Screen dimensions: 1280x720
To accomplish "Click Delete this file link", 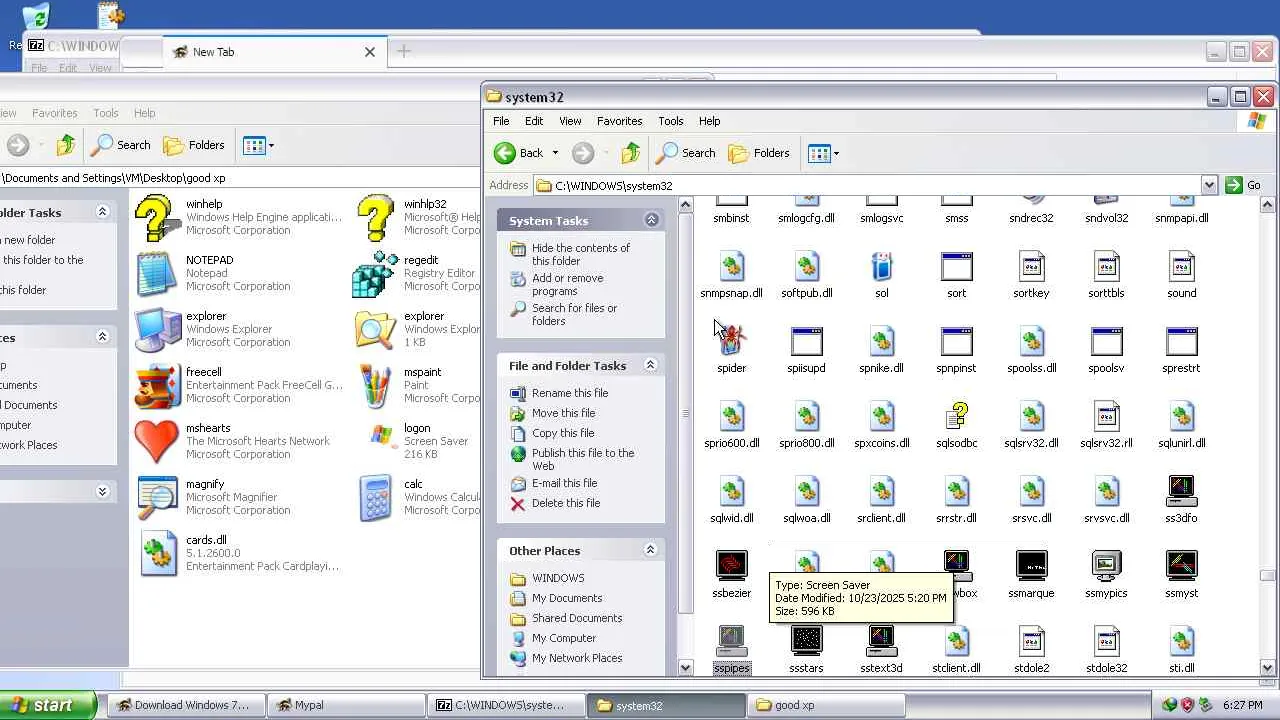I will pyautogui.click(x=566, y=503).
